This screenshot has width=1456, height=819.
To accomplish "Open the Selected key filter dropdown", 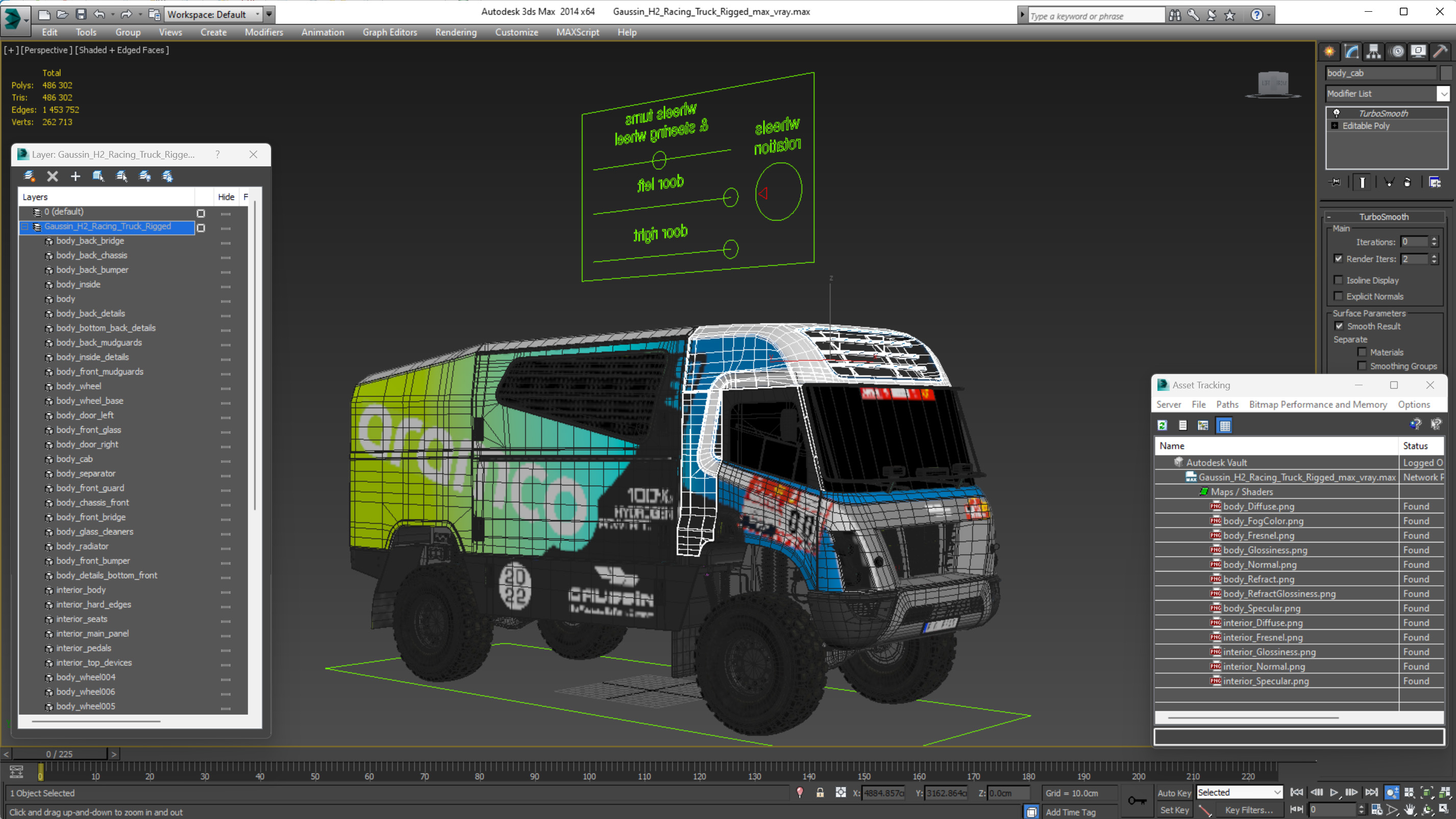I will click(1239, 792).
